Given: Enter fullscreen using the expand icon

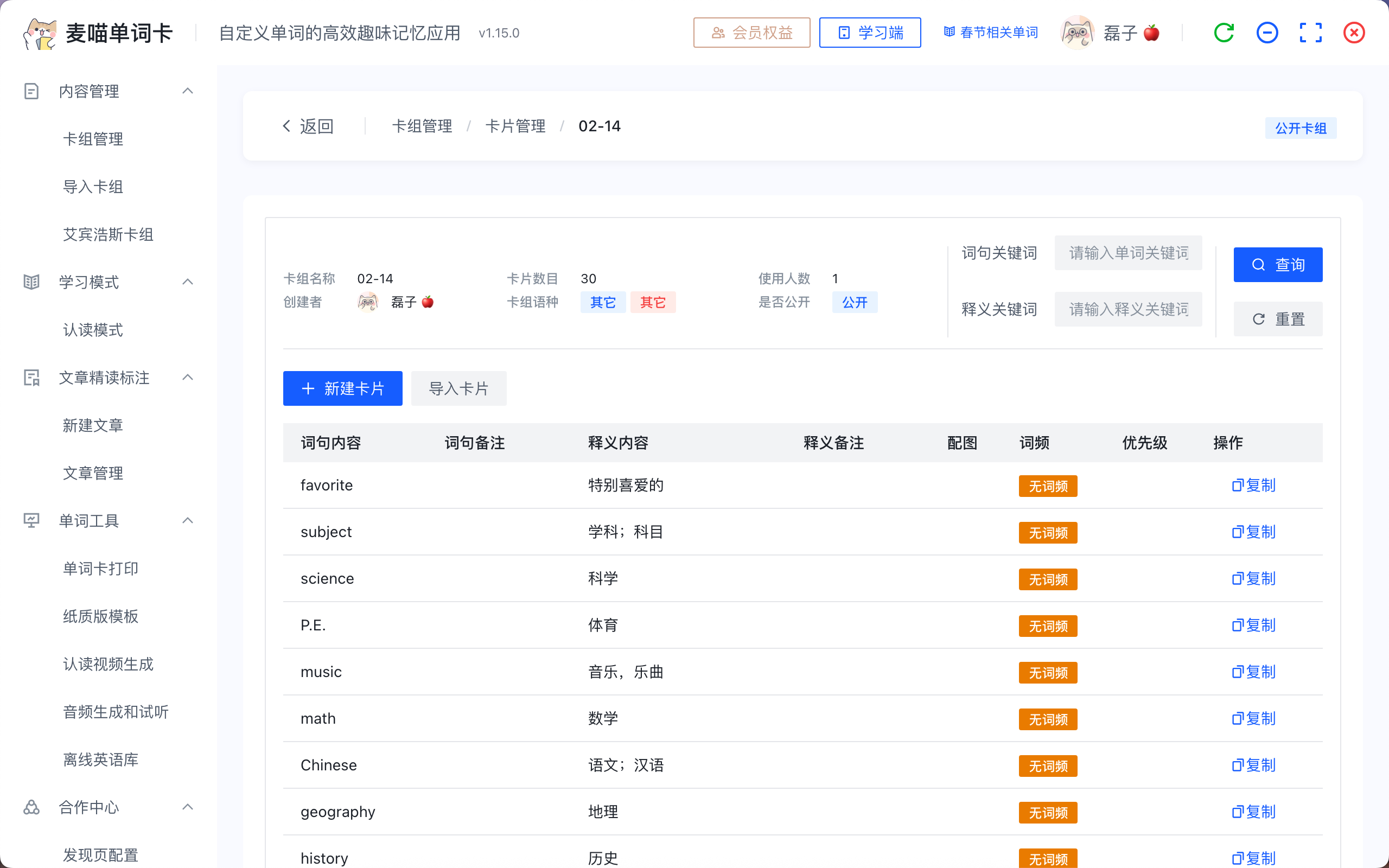Looking at the screenshot, I should [x=1310, y=33].
